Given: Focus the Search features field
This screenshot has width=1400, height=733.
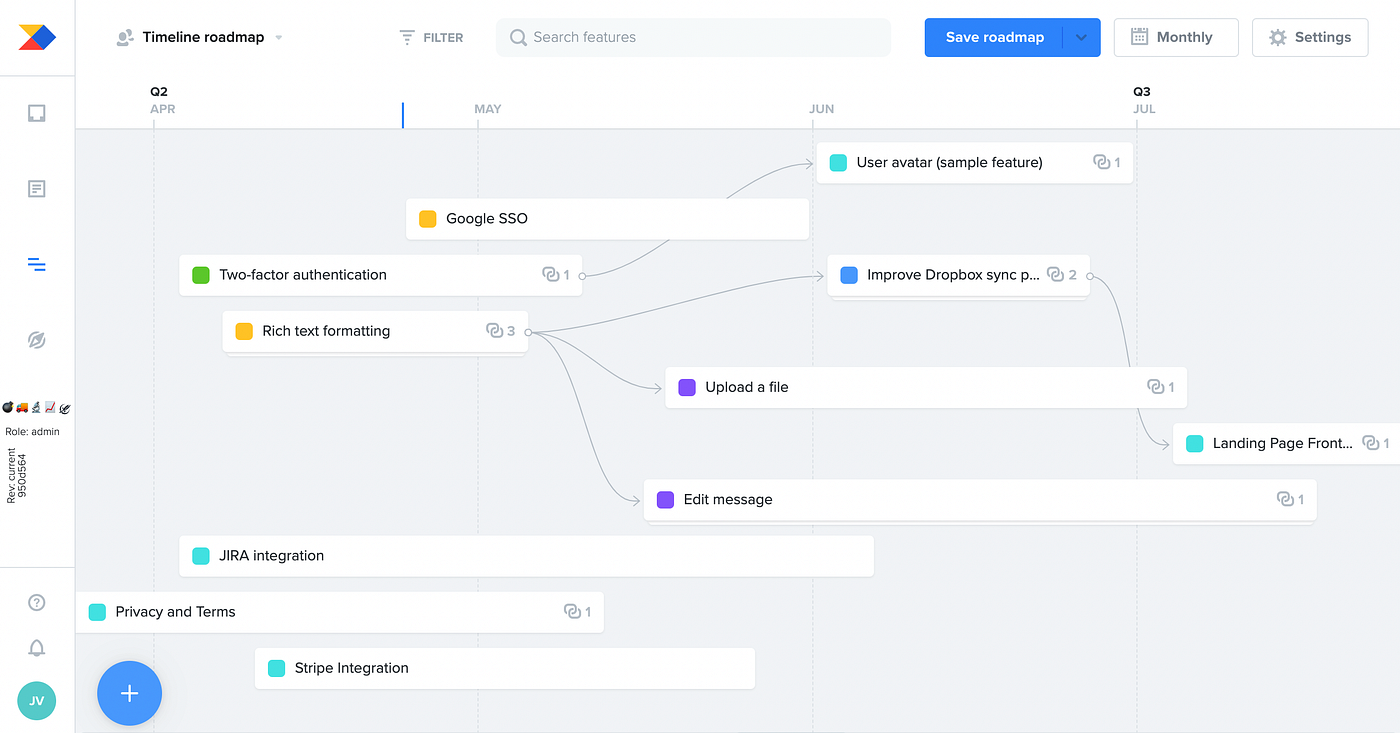Looking at the screenshot, I should (693, 37).
